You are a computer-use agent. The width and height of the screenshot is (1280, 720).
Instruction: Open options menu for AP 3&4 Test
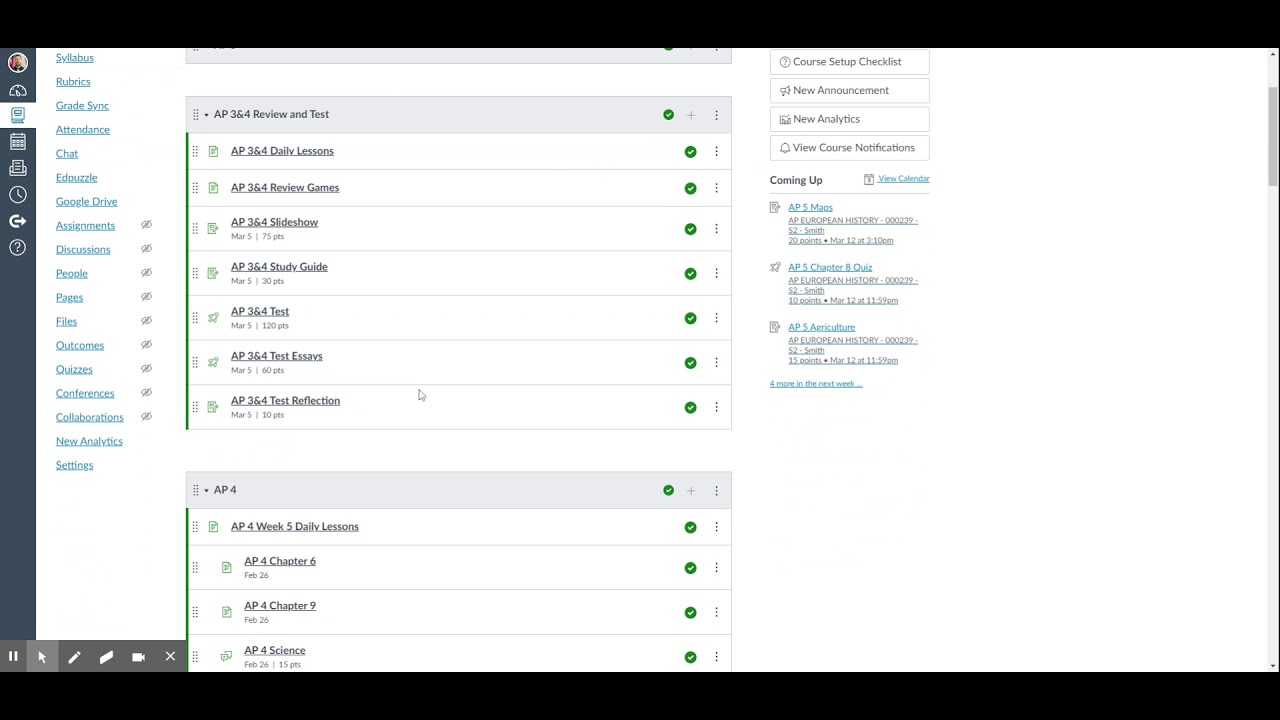pos(716,318)
